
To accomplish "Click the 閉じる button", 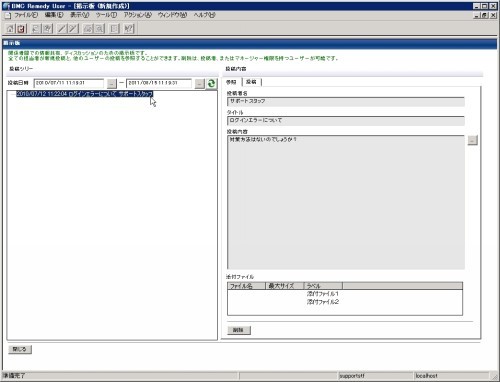I will [20, 349].
